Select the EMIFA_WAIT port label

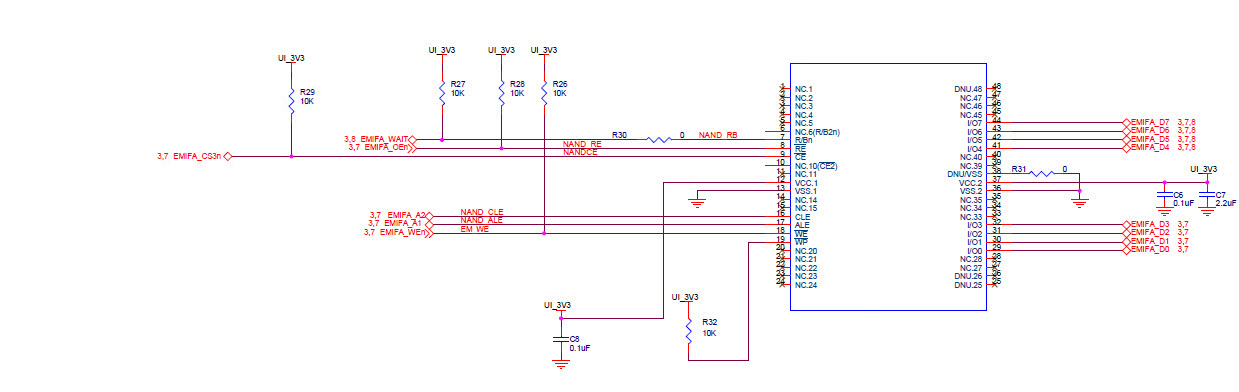click(x=384, y=139)
